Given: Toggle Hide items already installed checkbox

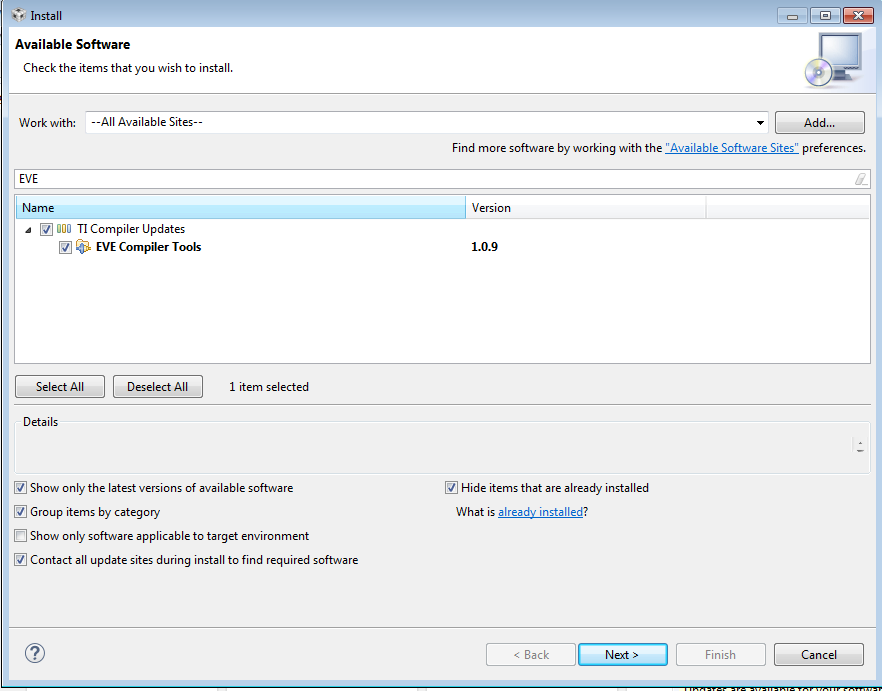Looking at the screenshot, I should (x=451, y=488).
